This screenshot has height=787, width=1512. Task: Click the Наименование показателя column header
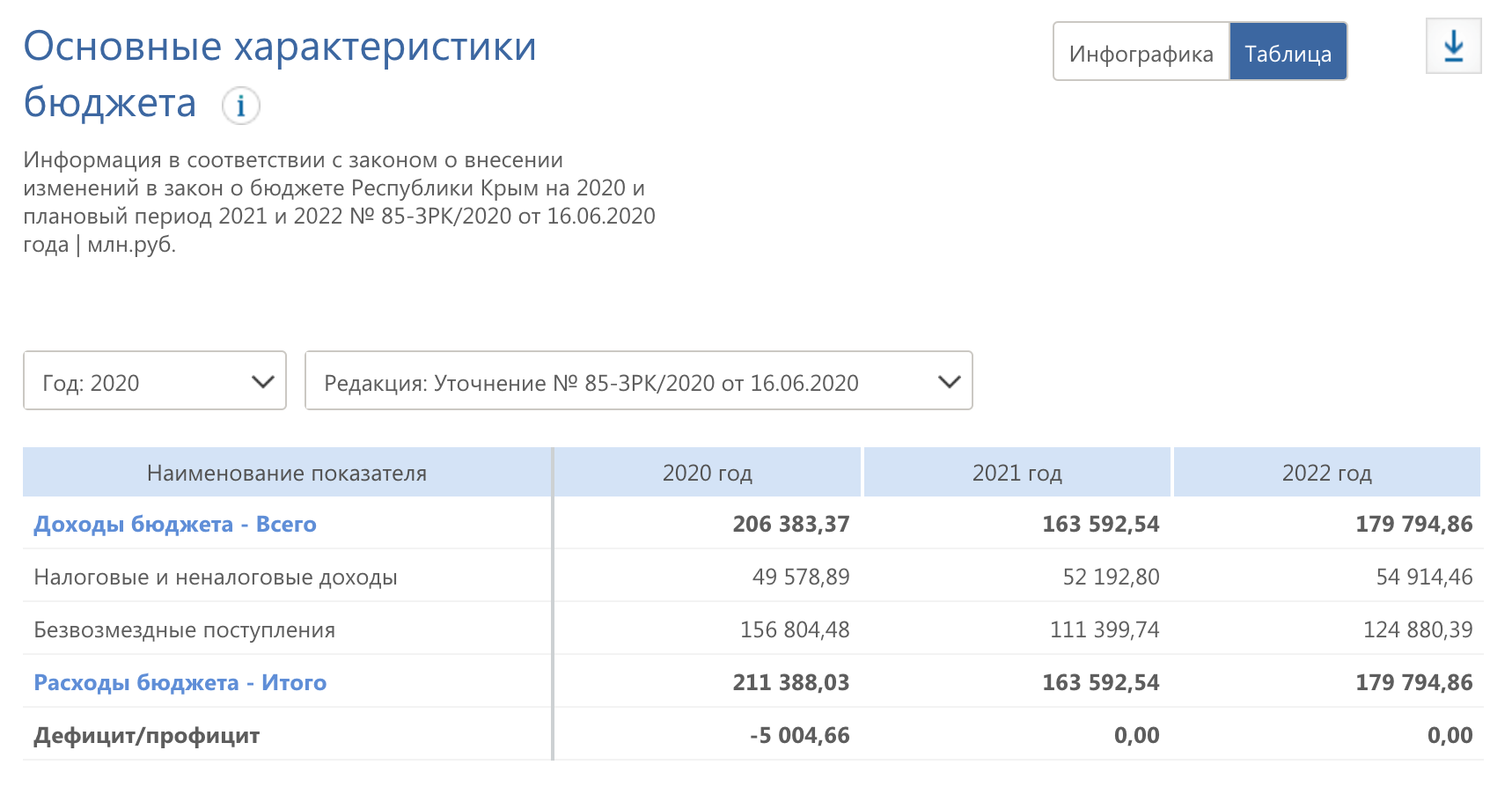(x=286, y=473)
